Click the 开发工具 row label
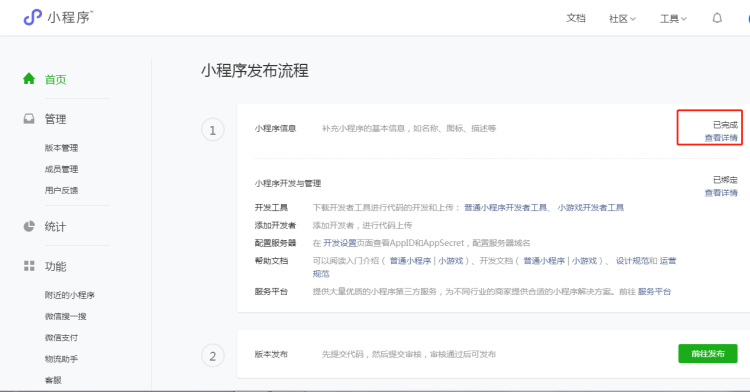 pyautogui.click(x=271, y=207)
